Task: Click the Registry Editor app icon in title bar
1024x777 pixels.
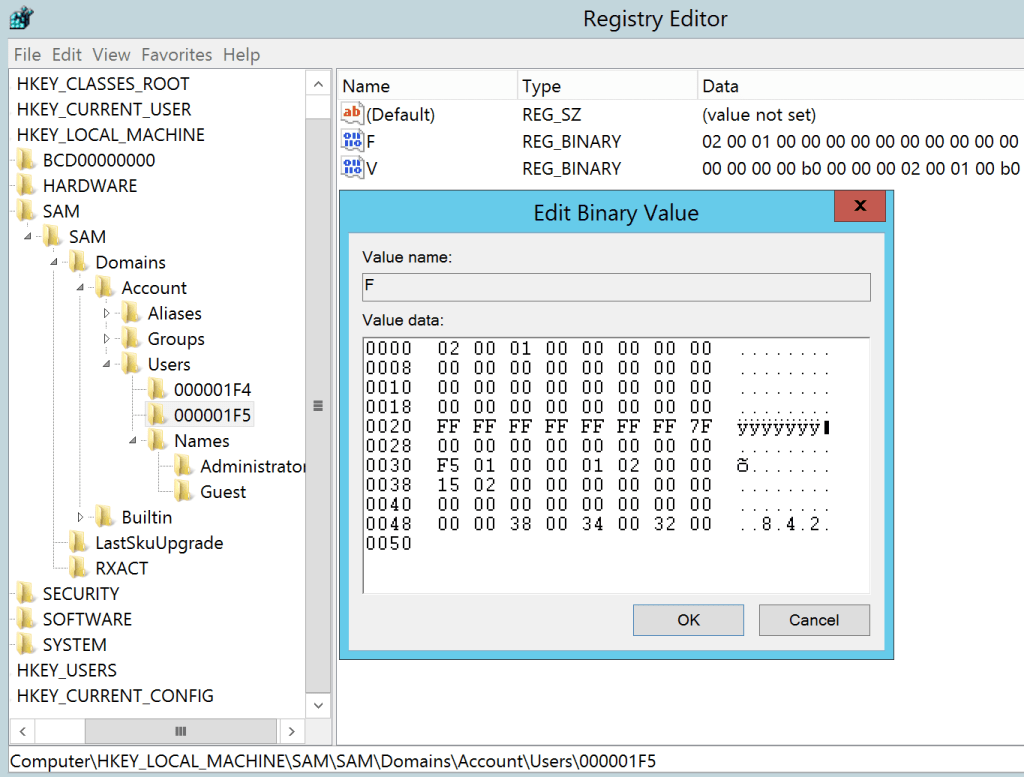Action: 20,19
